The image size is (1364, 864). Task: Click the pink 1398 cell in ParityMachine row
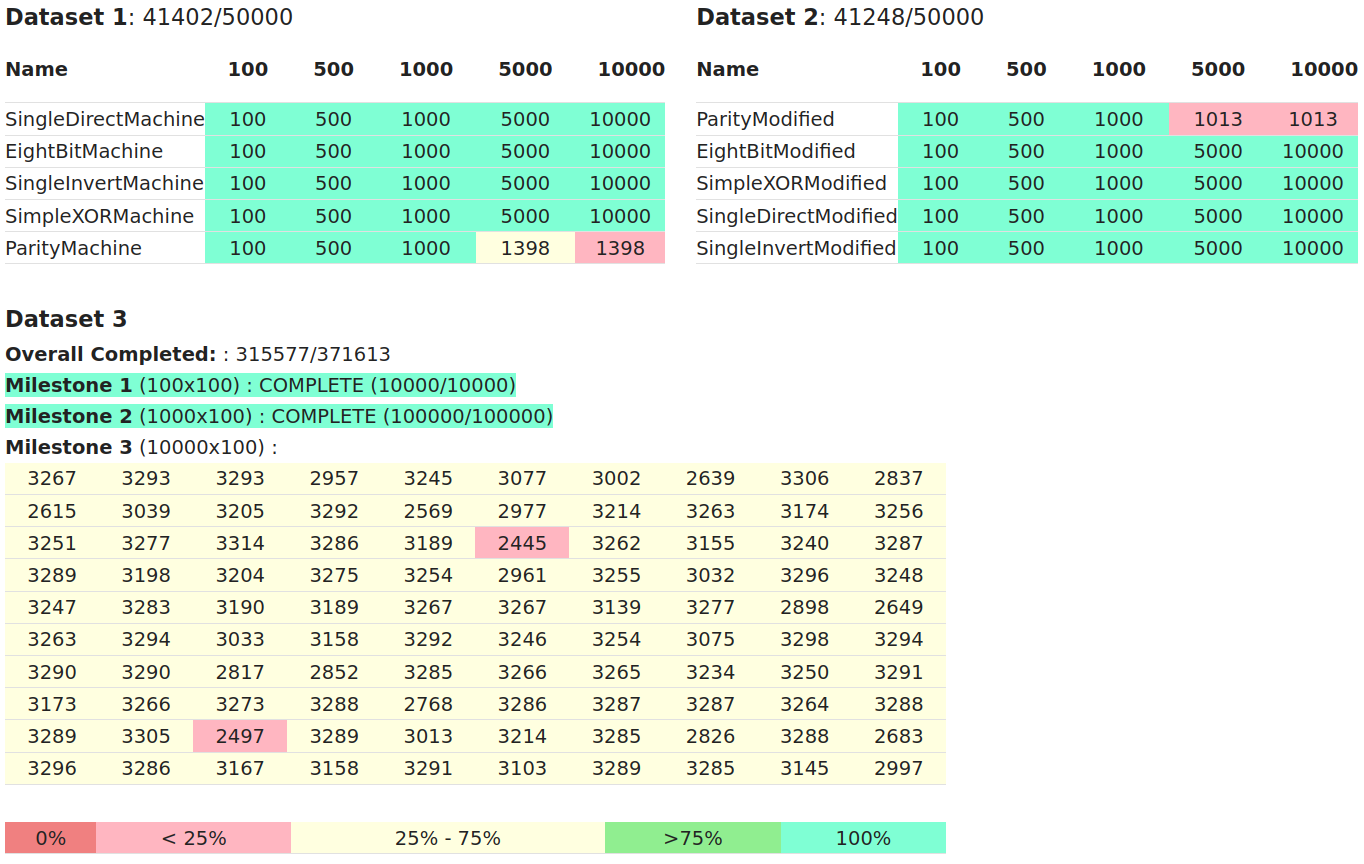[620, 248]
